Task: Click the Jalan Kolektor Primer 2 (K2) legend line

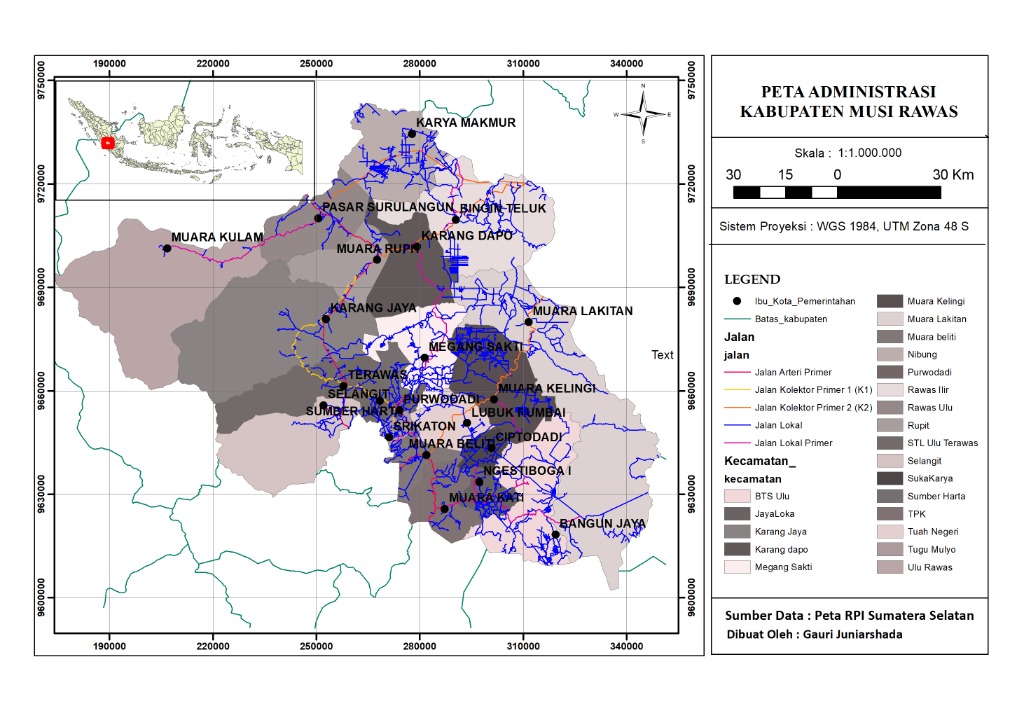Action: [x=737, y=407]
